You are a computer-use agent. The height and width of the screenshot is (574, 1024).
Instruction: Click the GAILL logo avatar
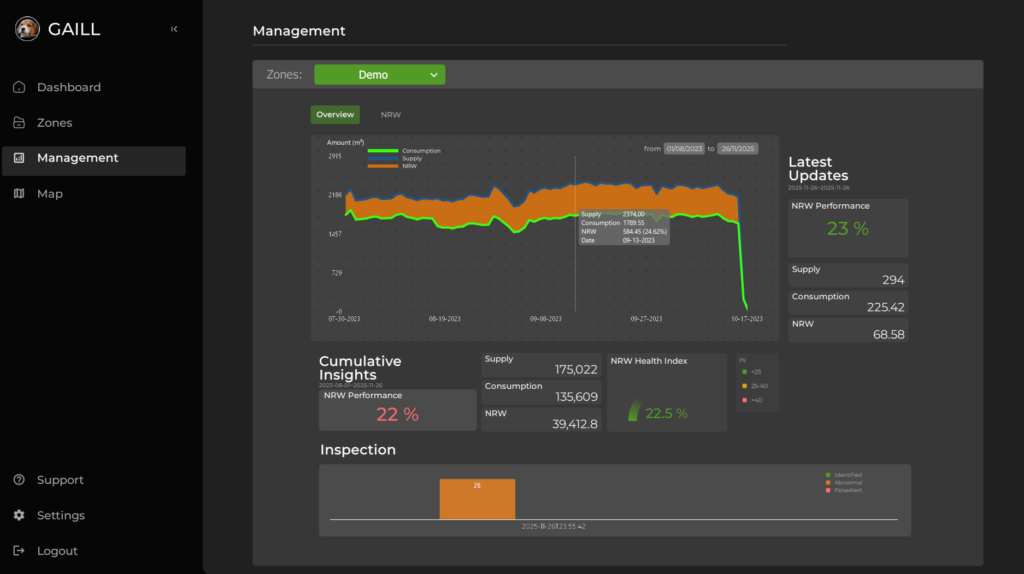pyautogui.click(x=28, y=30)
